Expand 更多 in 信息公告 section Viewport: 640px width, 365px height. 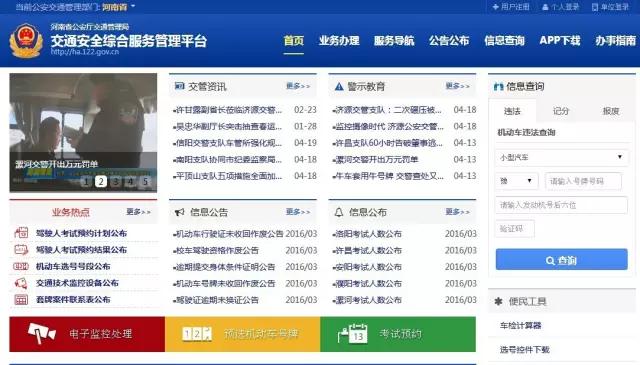tap(298, 212)
